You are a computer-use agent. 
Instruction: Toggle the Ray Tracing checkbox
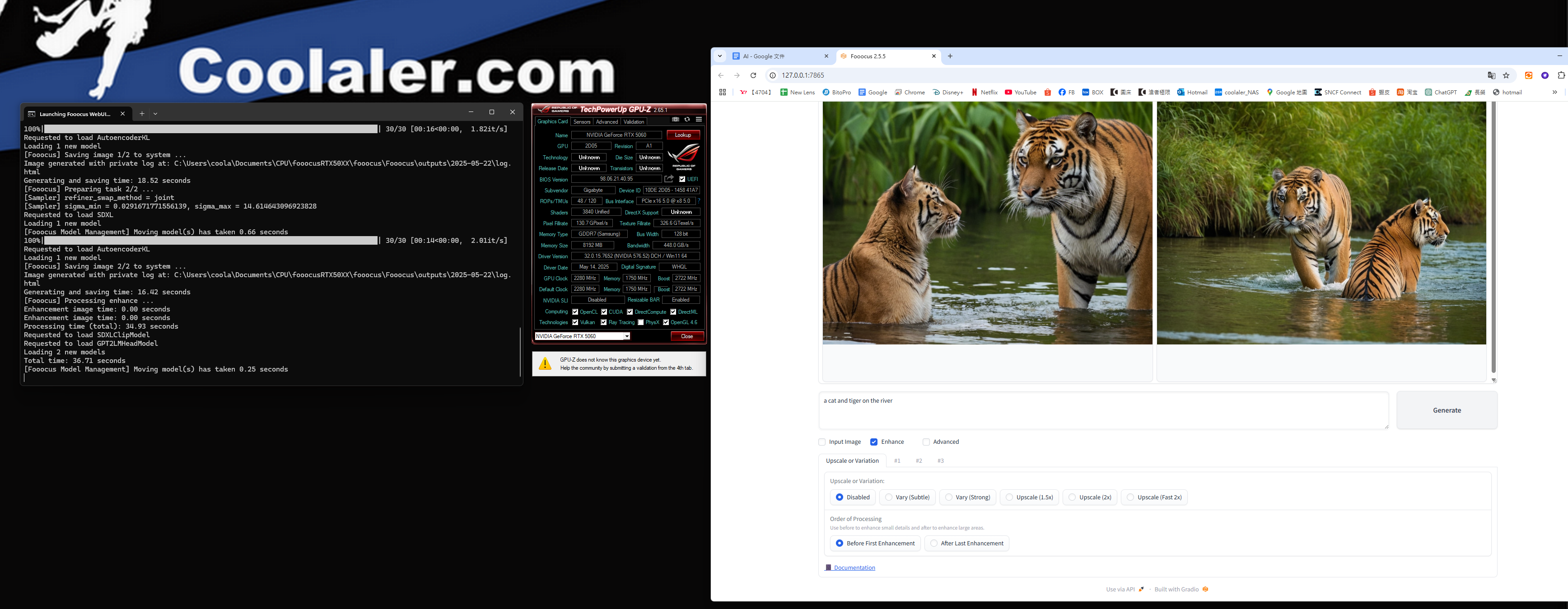coord(604,322)
